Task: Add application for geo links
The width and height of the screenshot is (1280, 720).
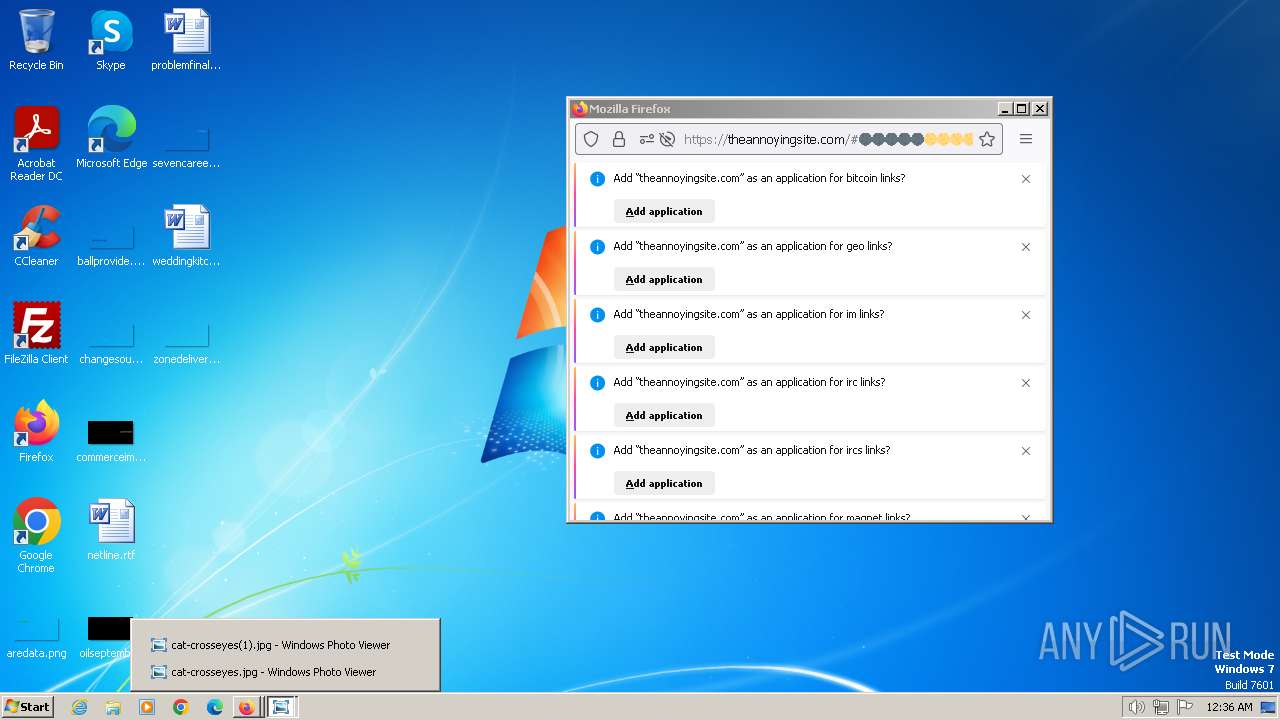Action: (x=664, y=279)
